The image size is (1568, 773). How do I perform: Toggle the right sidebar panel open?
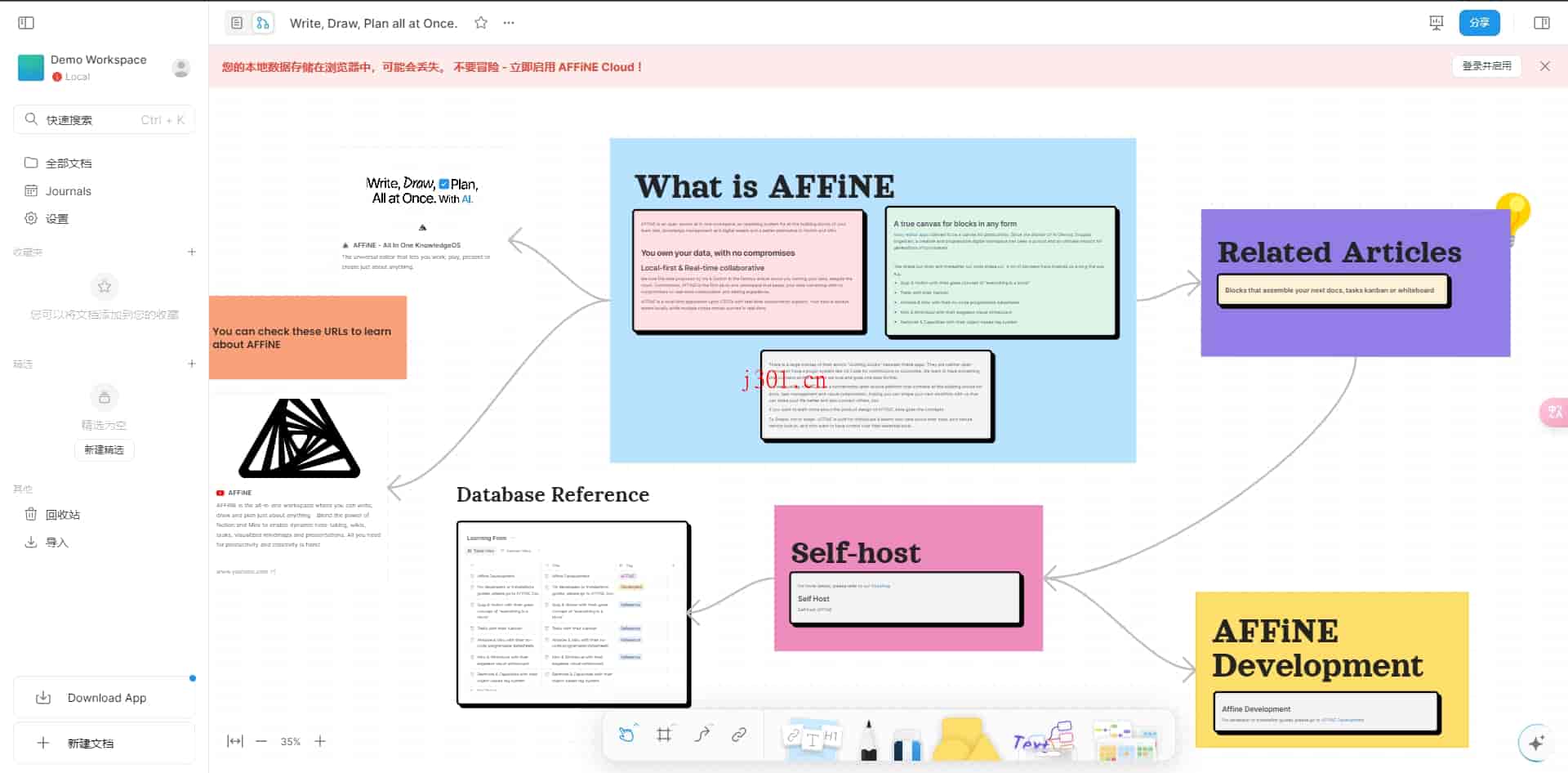1543,22
